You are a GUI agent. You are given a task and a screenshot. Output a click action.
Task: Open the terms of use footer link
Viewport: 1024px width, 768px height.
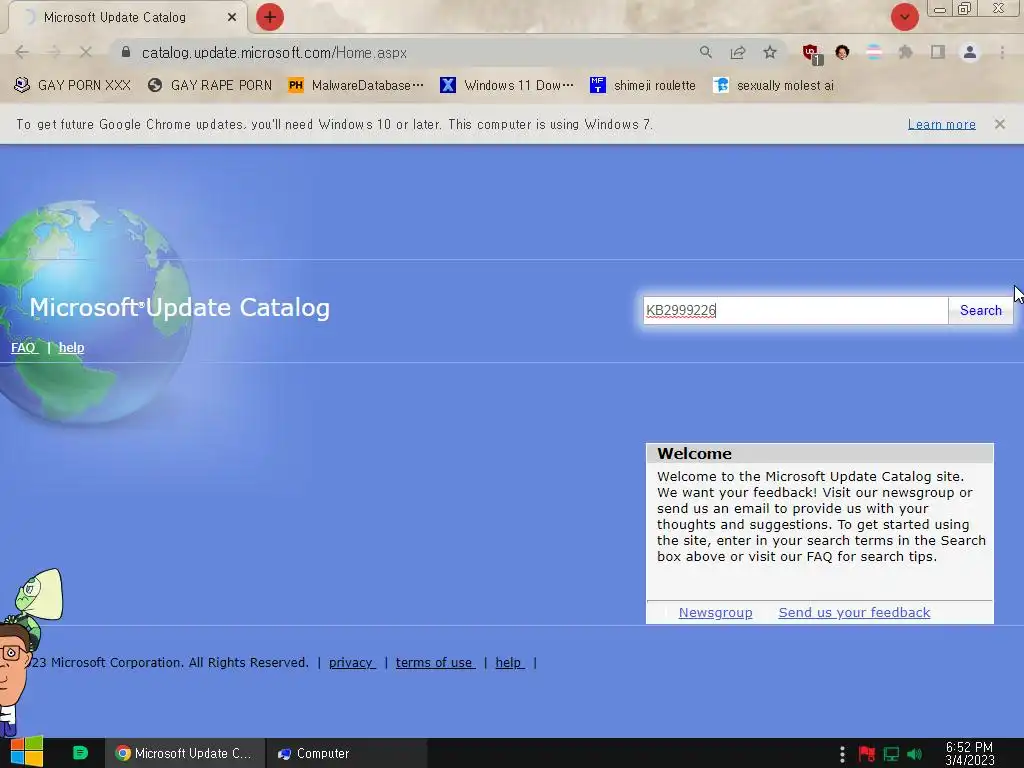(434, 662)
